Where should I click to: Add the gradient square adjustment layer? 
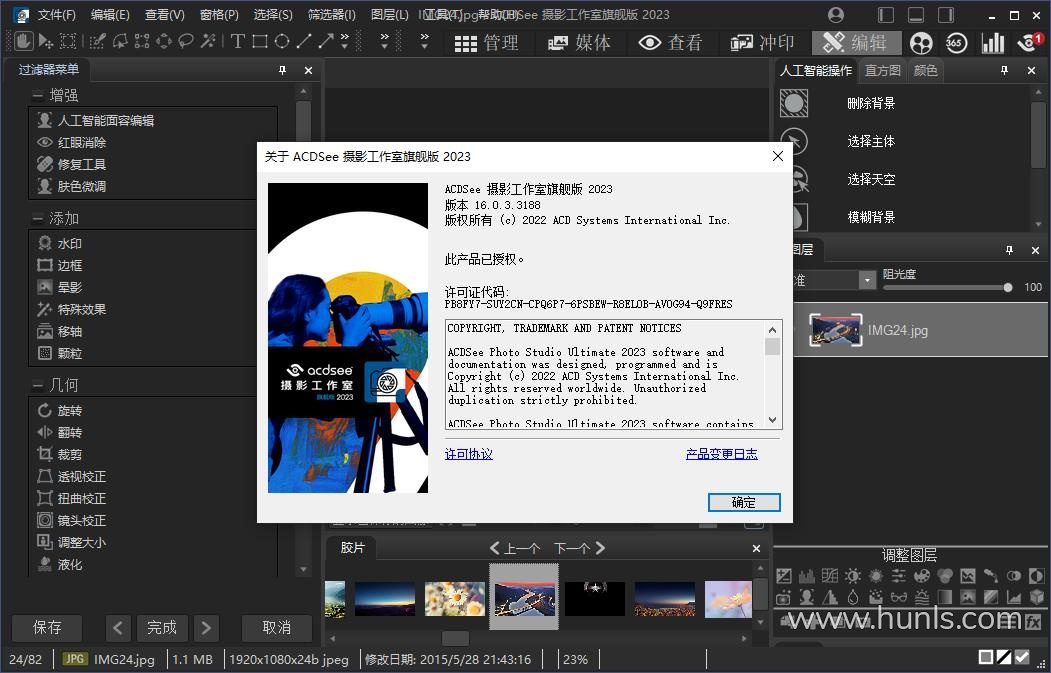[944, 597]
